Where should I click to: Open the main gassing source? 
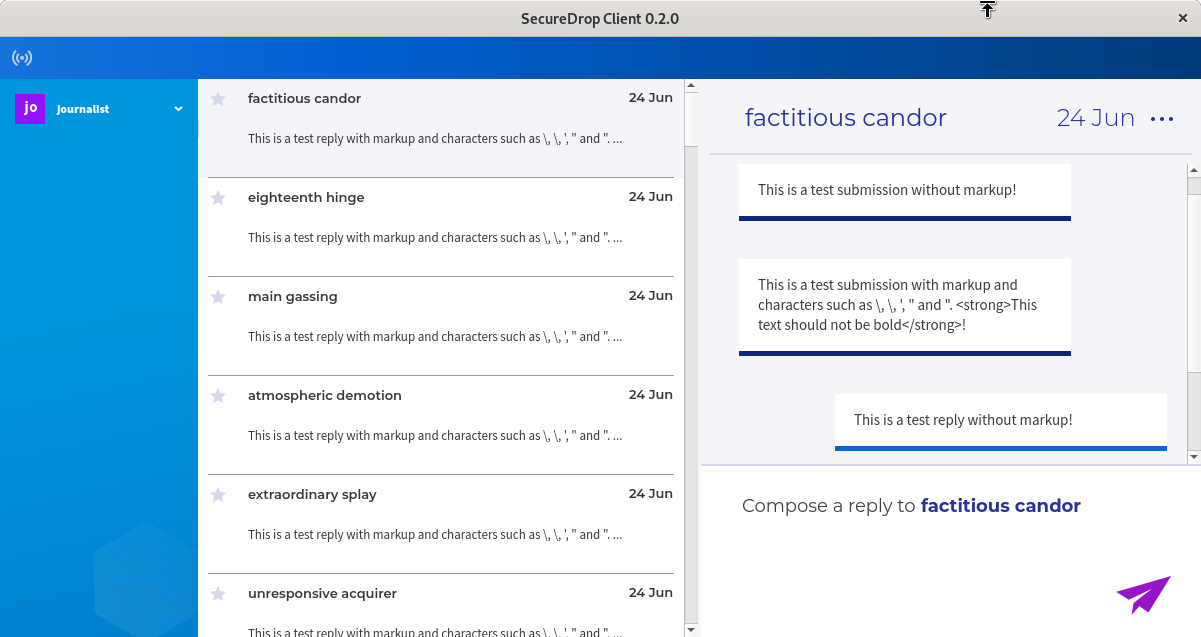441,326
